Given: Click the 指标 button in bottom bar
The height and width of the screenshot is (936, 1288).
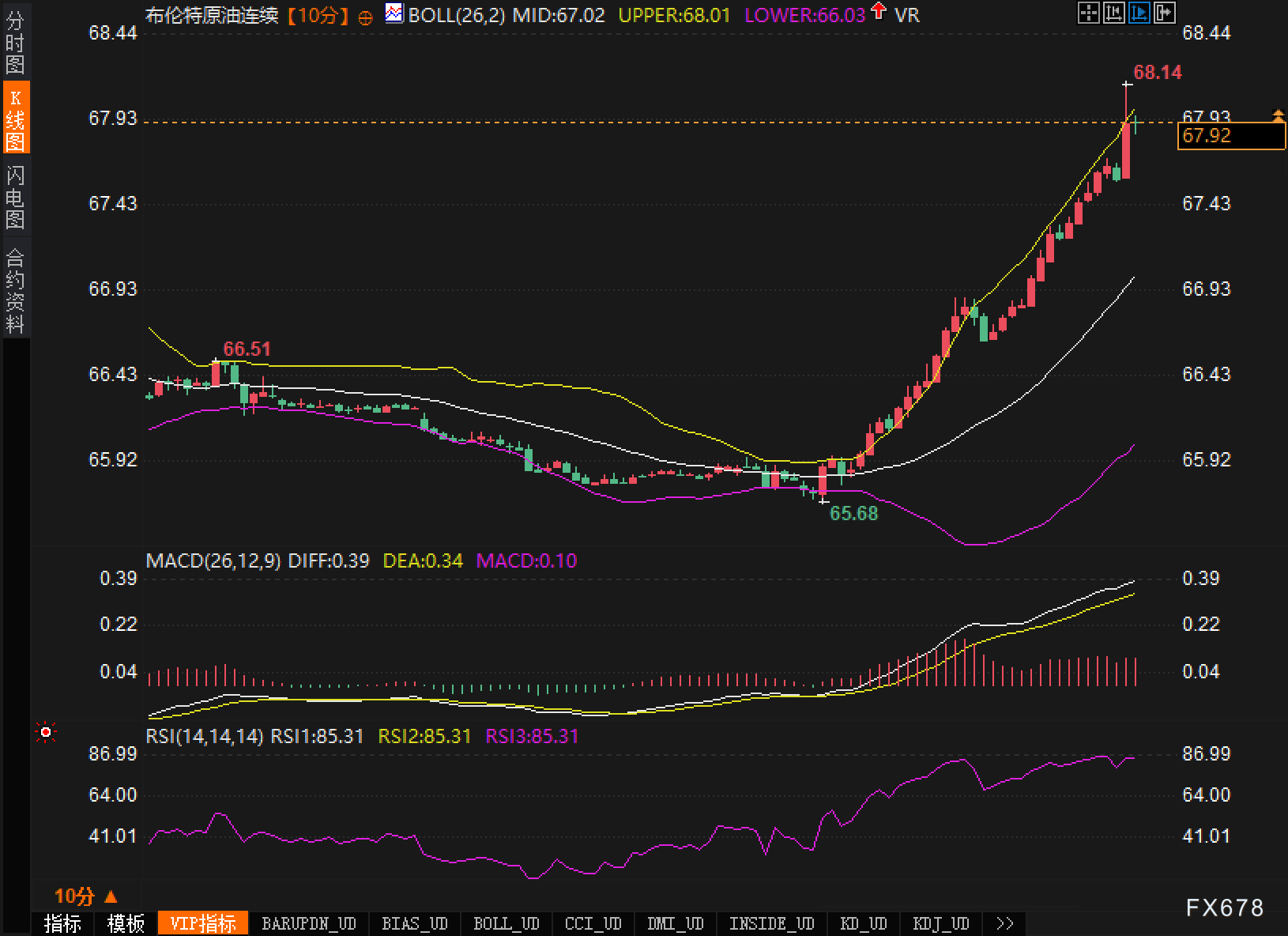Looking at the screenshot, I should pos(62,923).
